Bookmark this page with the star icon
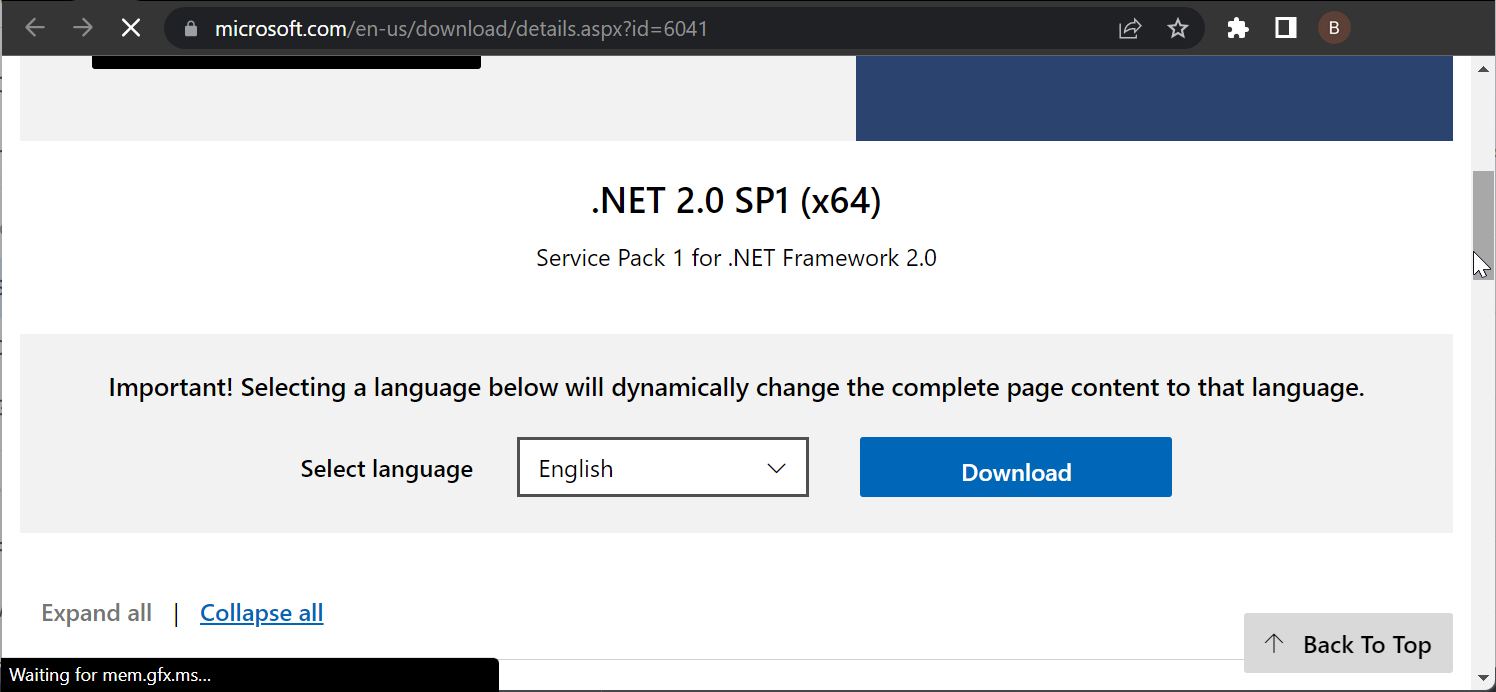 pos(1178,28)
